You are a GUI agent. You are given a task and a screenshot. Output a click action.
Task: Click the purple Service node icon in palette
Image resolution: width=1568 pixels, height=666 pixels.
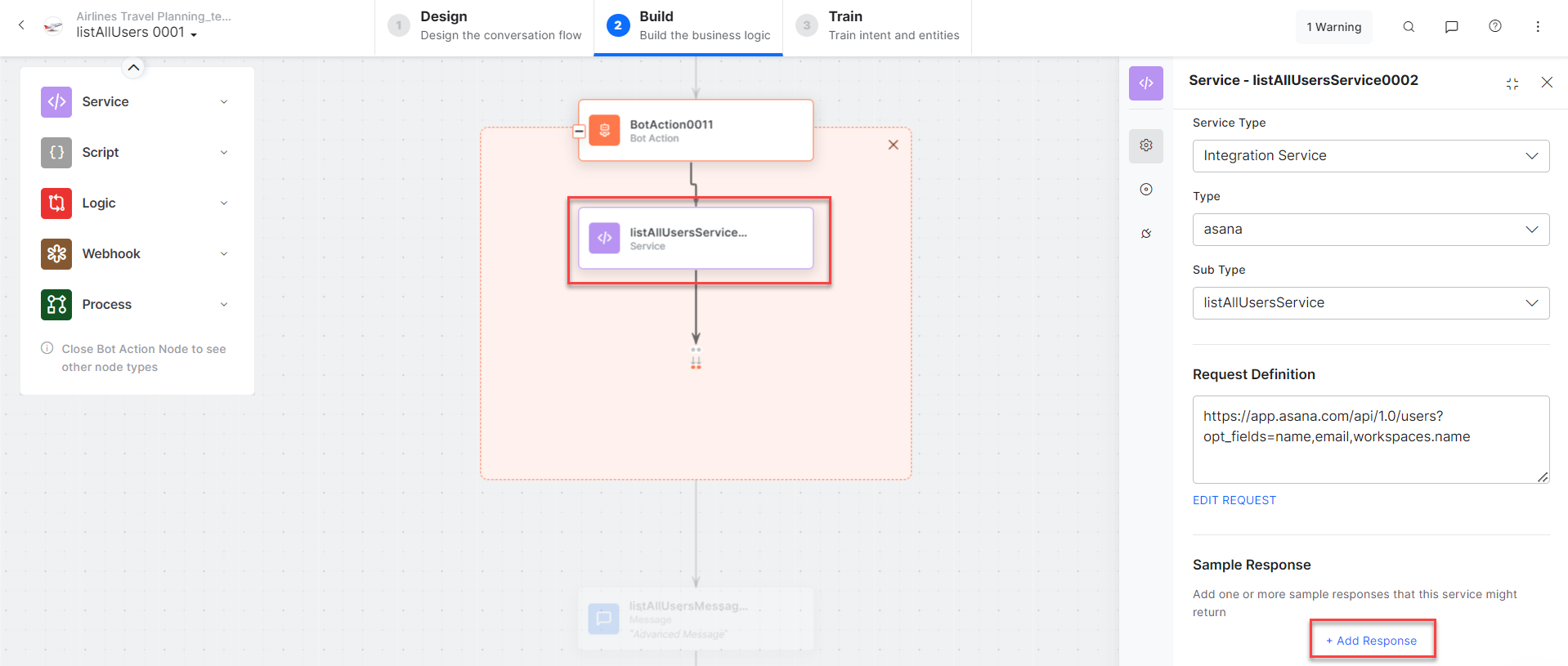[56, 102]
